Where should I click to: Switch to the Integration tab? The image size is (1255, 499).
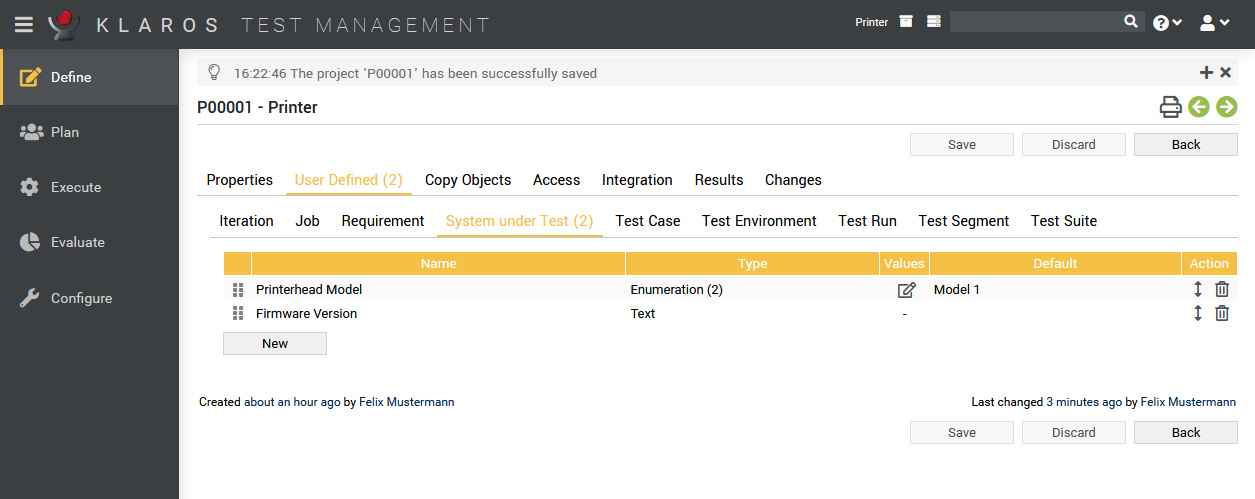[637, 180]
